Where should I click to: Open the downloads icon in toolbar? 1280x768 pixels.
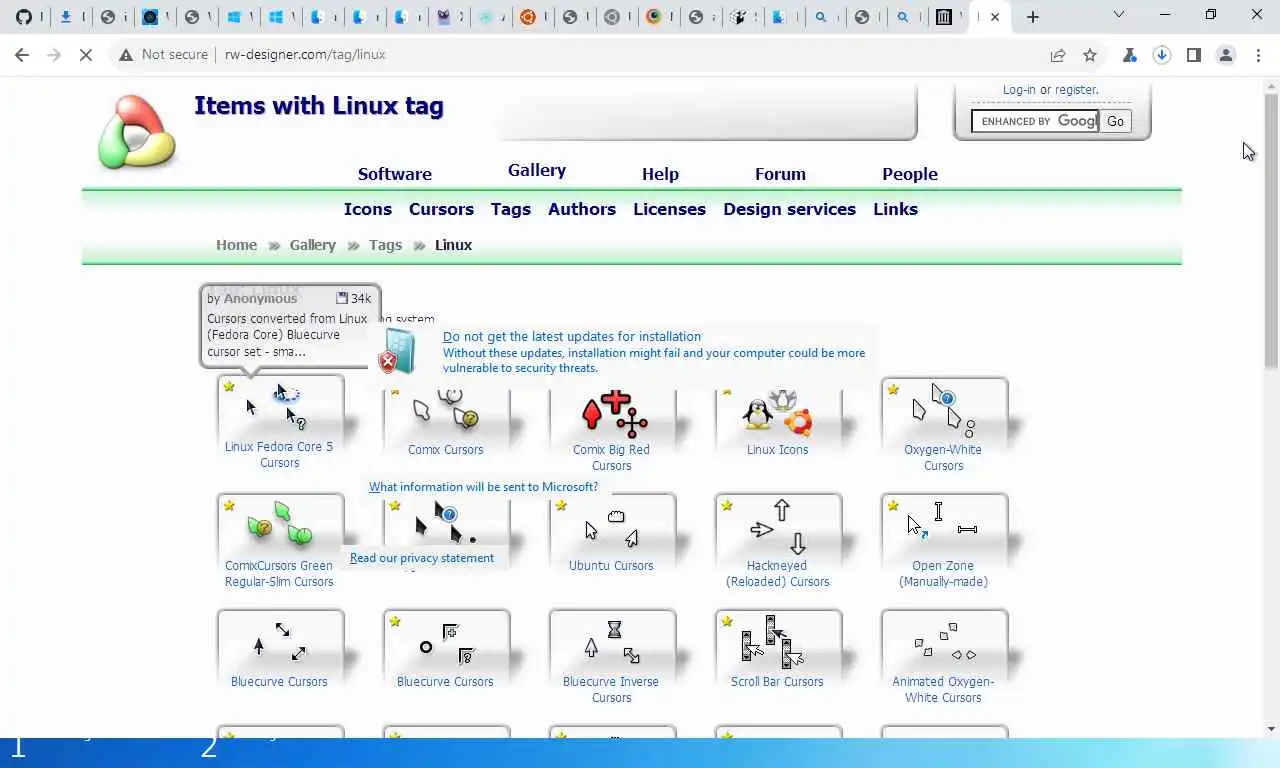coord(1162,55)
